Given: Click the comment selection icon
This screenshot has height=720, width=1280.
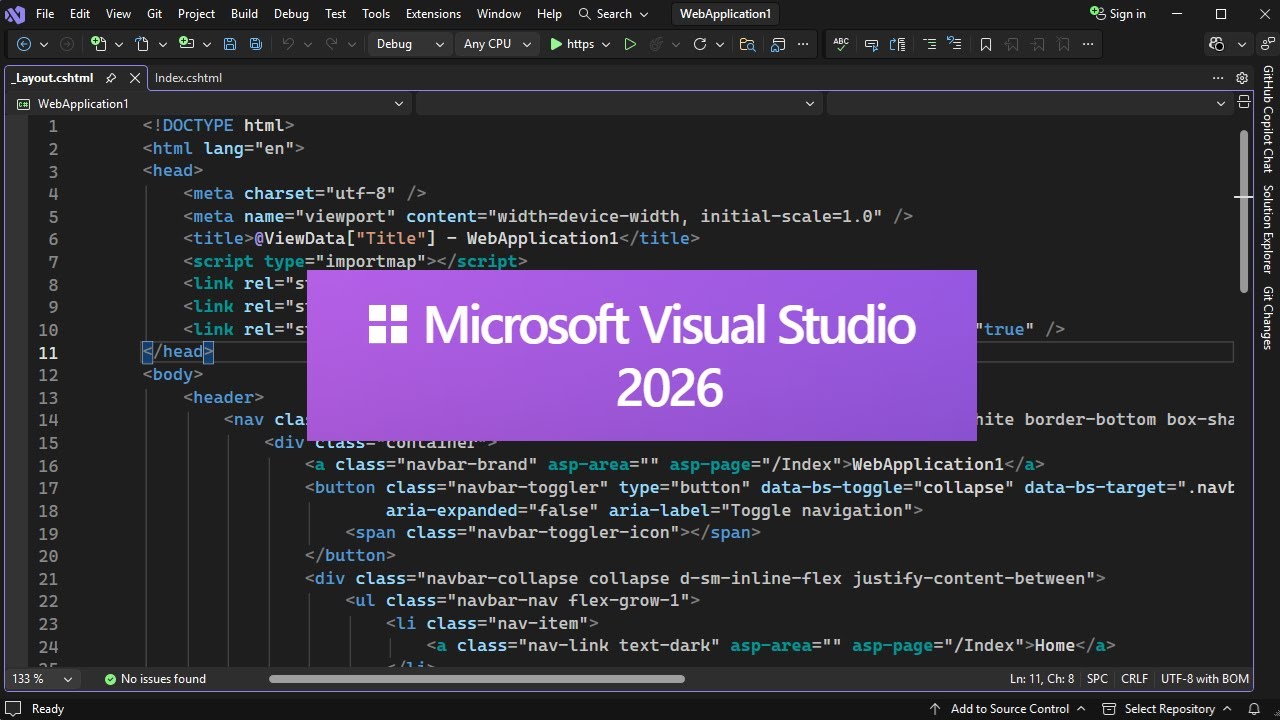Looking at the screenshot, I should click(871, 44).
